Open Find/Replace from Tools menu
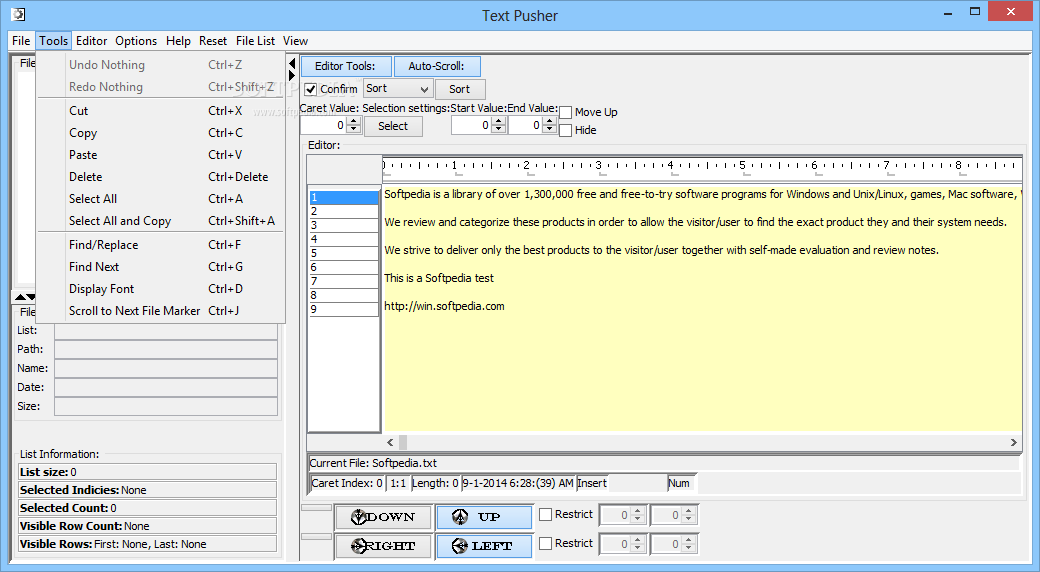 coord(161,245)
